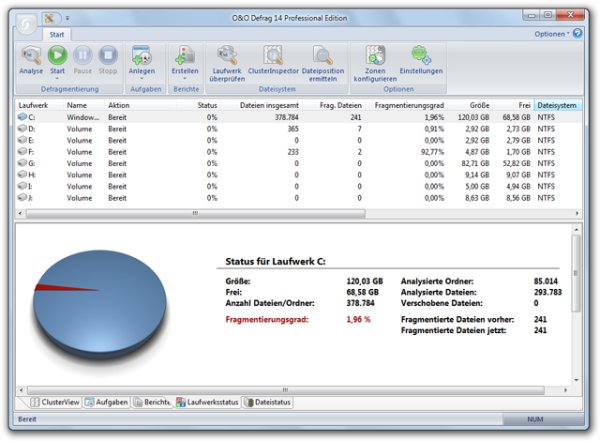Click the 'NUM' status bar indicator

tap(535, 419)
